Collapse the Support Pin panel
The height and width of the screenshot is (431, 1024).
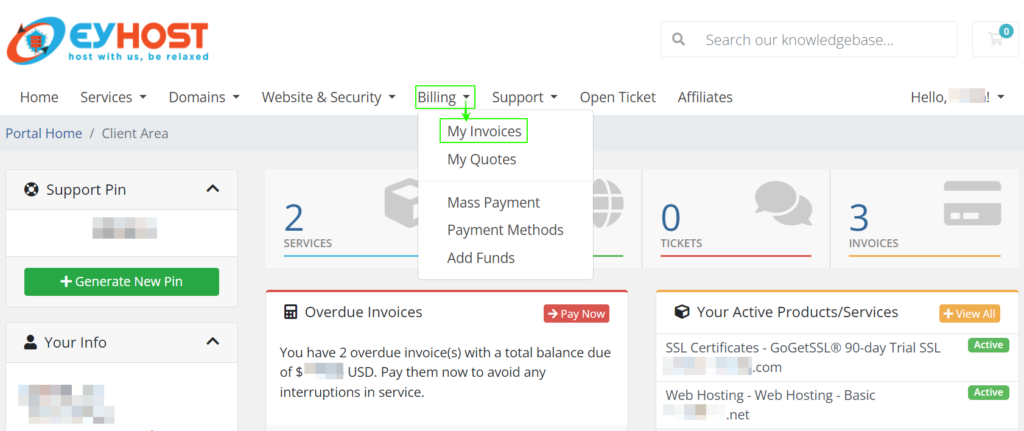(212, 189)
